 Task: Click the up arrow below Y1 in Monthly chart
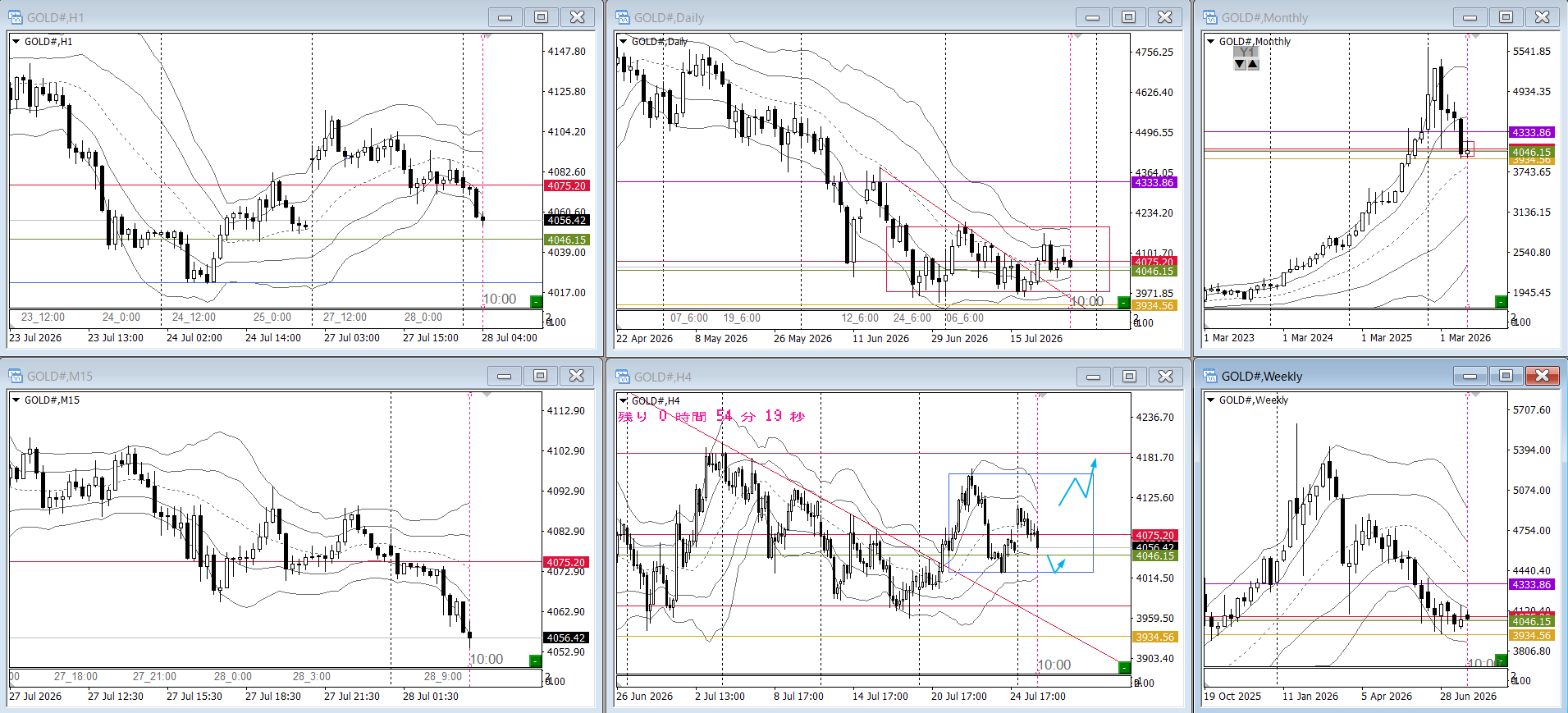tap(1253, 64)
